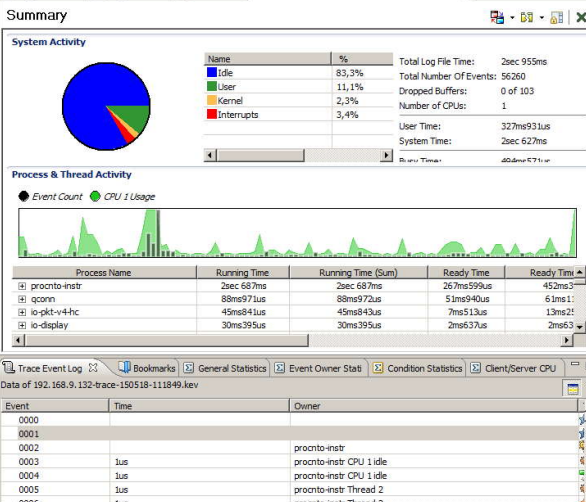Sort by Ready Time column header
The width and height of the screenshot is (586, 502).
pos(466,272)
